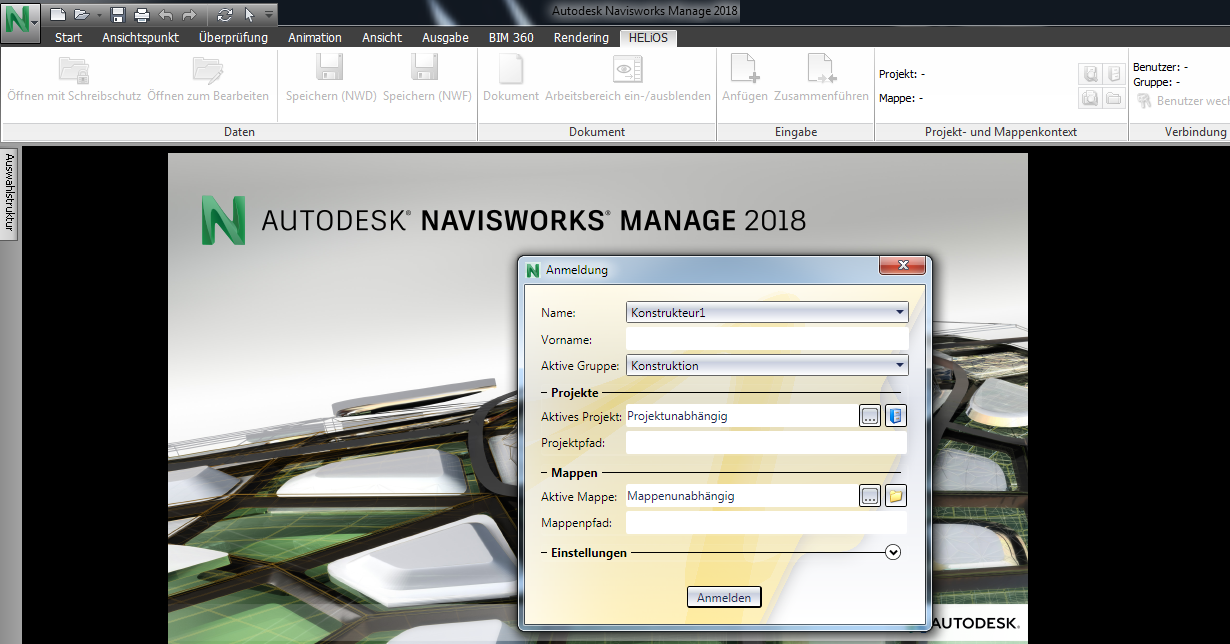Click the Benutzer wechseln keys icon
The height and width of the screenshot is (644, 1230).
(x=1144, y=101)
